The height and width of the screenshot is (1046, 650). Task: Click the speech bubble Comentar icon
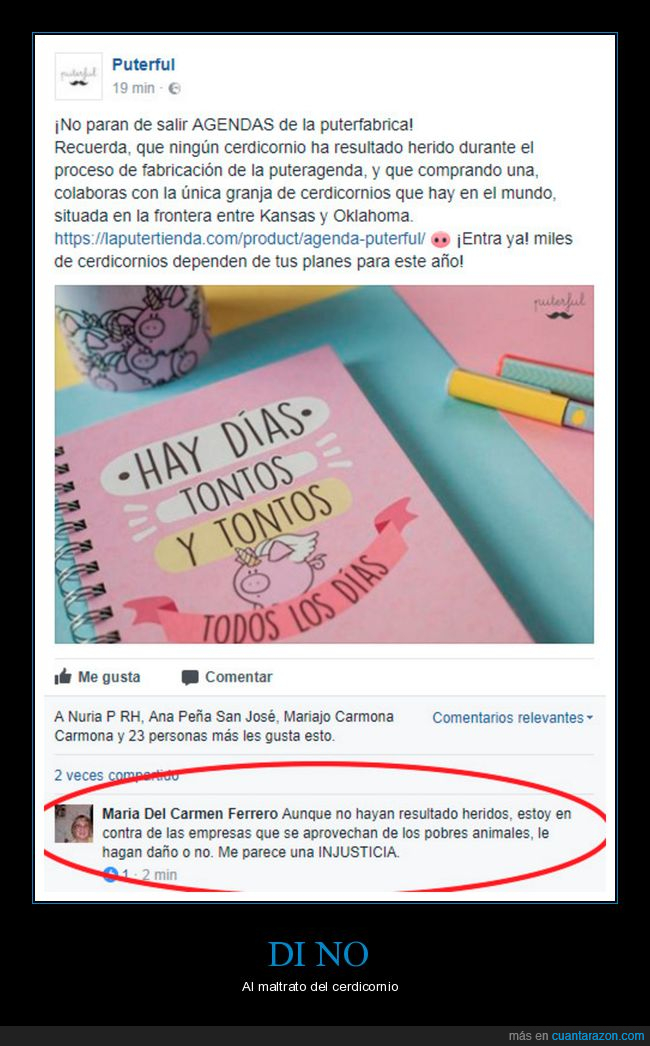pyautogui.click(x=190, y=678)
